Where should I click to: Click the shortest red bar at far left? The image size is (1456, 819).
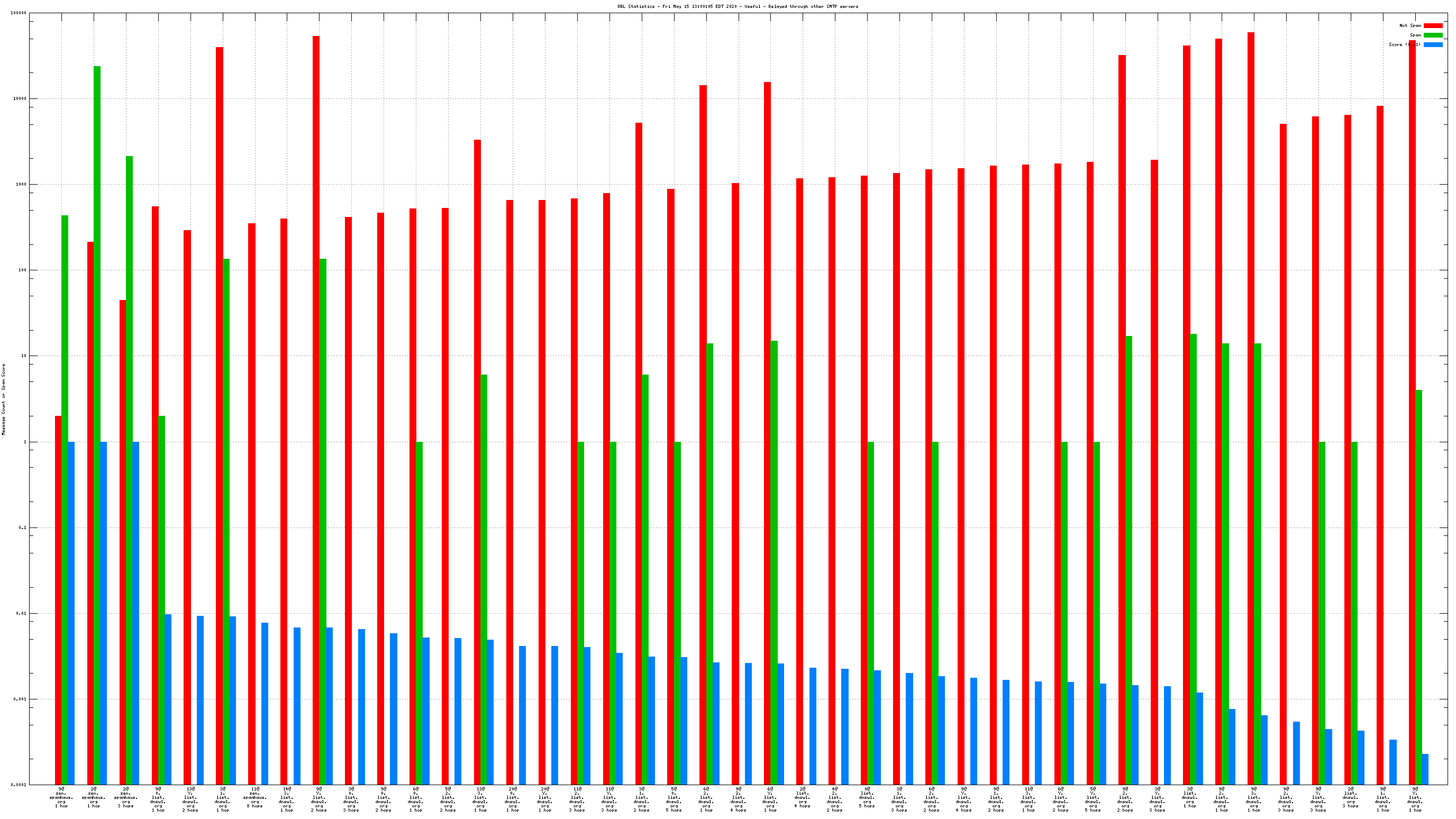coord(58,599)
